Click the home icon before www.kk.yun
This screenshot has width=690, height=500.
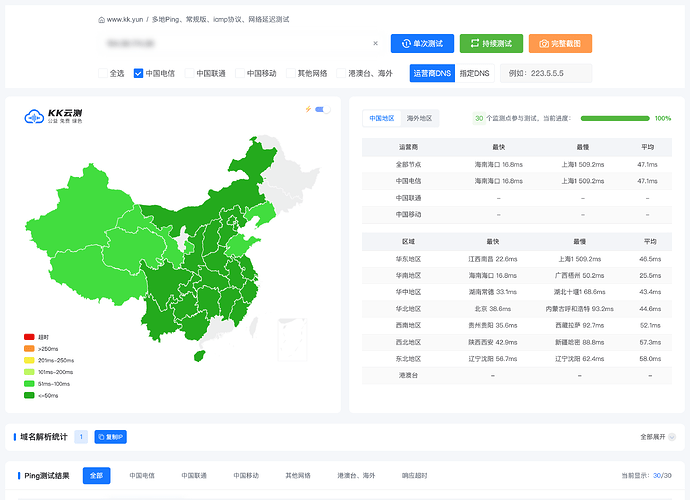[x=101, y=20]
